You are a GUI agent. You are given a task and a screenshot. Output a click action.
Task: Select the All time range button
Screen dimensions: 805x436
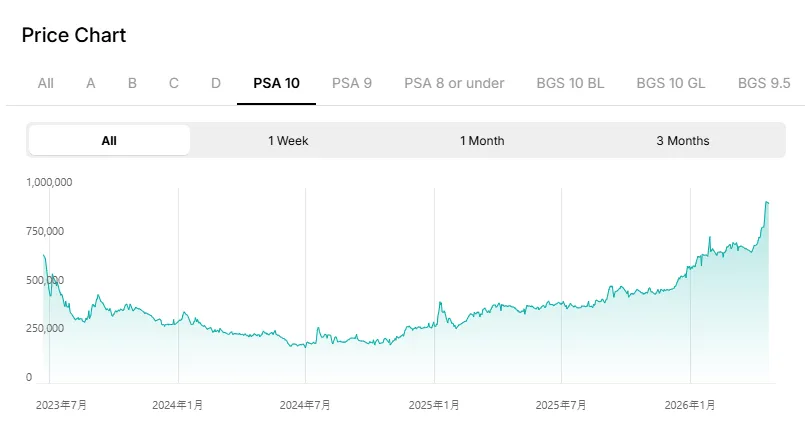pyautogui.click(x=109, y=141)
